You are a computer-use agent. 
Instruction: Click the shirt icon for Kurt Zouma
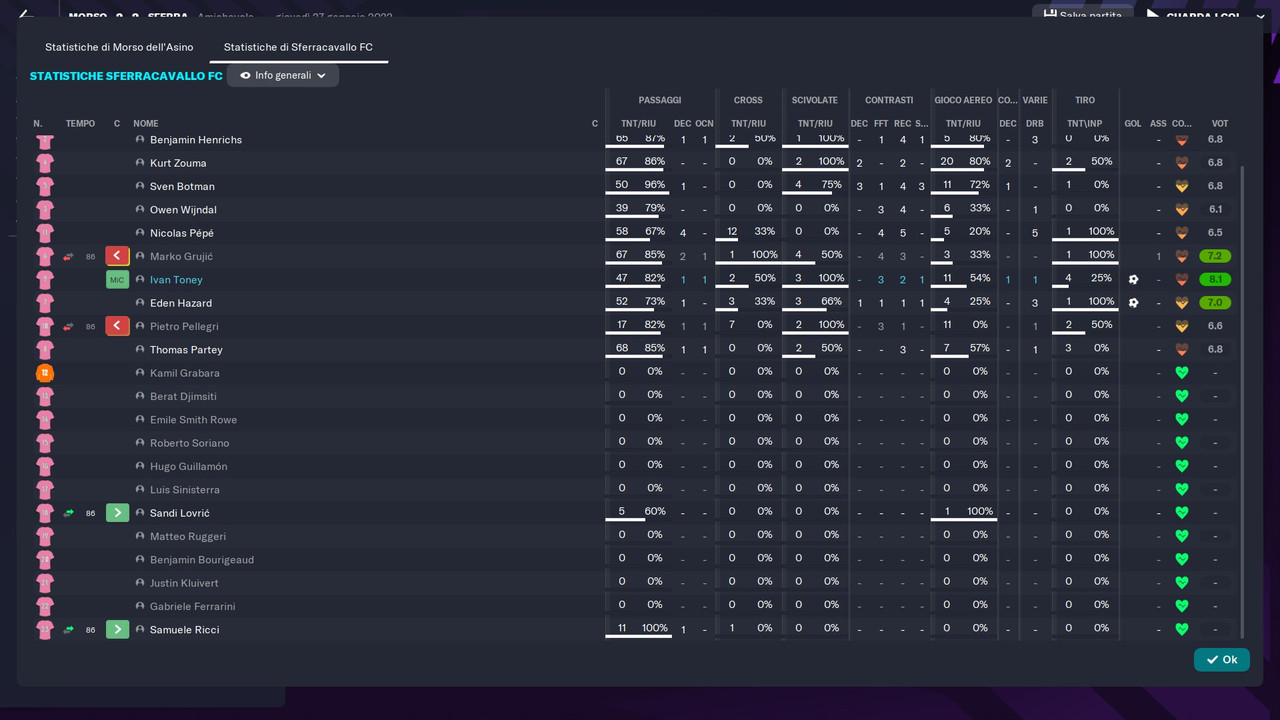point(45,163)
